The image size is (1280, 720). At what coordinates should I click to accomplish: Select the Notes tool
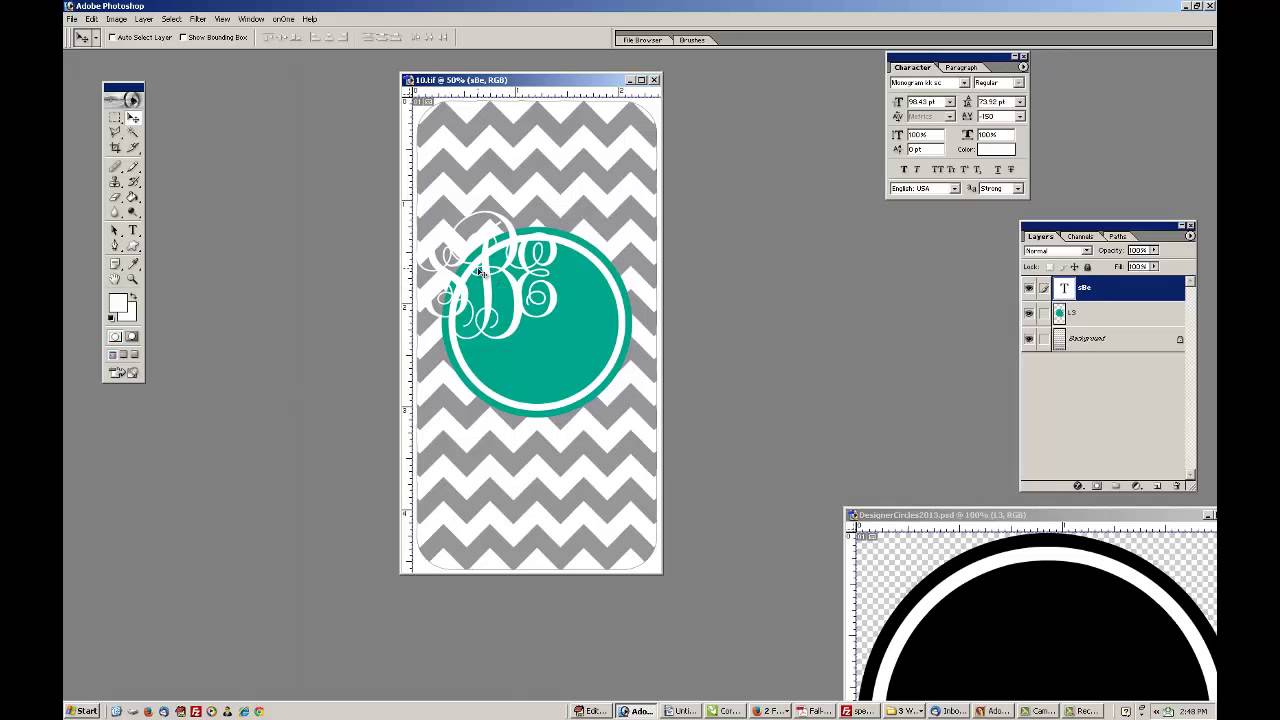[115, 263]
